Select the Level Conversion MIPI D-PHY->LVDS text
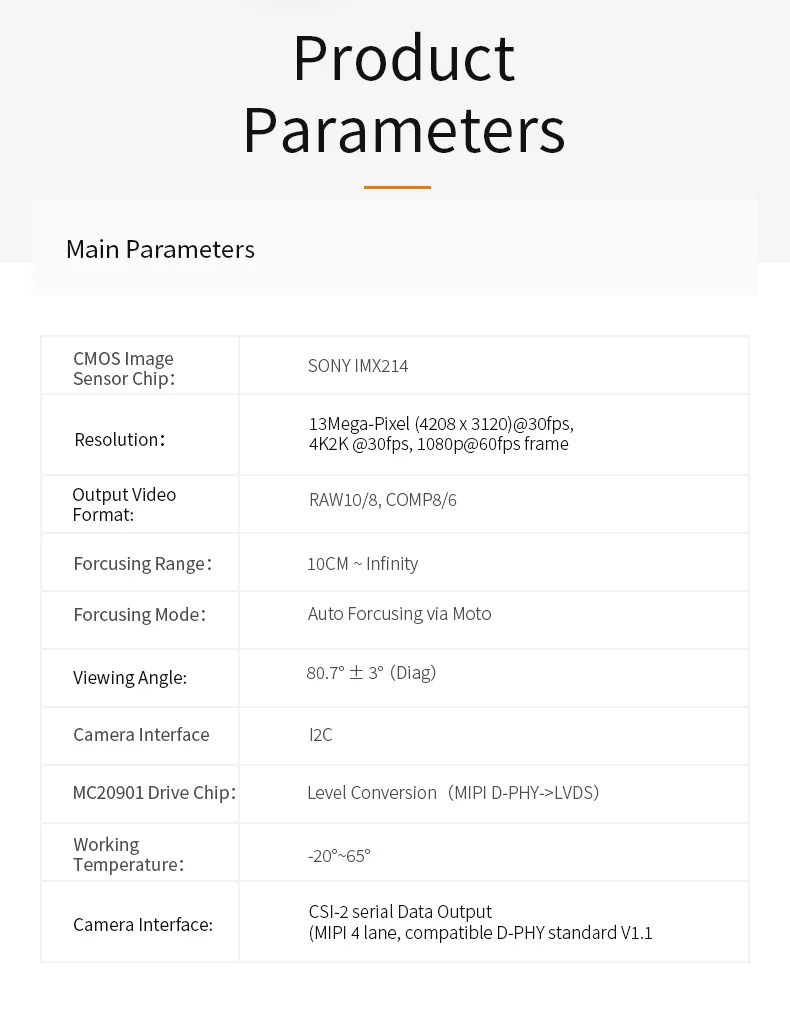790x1014 pixels. click(452, 793)
